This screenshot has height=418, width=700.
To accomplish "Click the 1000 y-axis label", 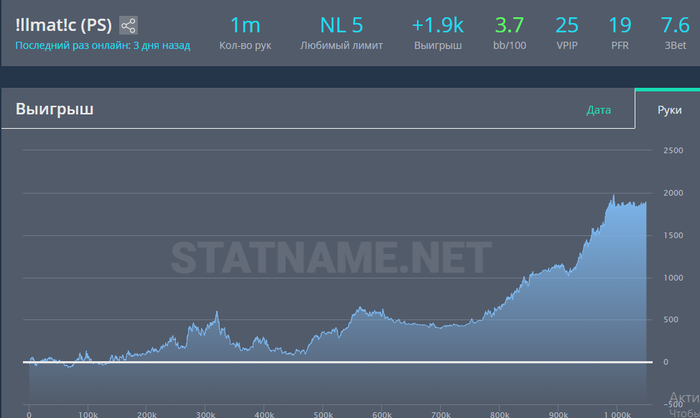I will pyautogui.click(x=673, y=278).
